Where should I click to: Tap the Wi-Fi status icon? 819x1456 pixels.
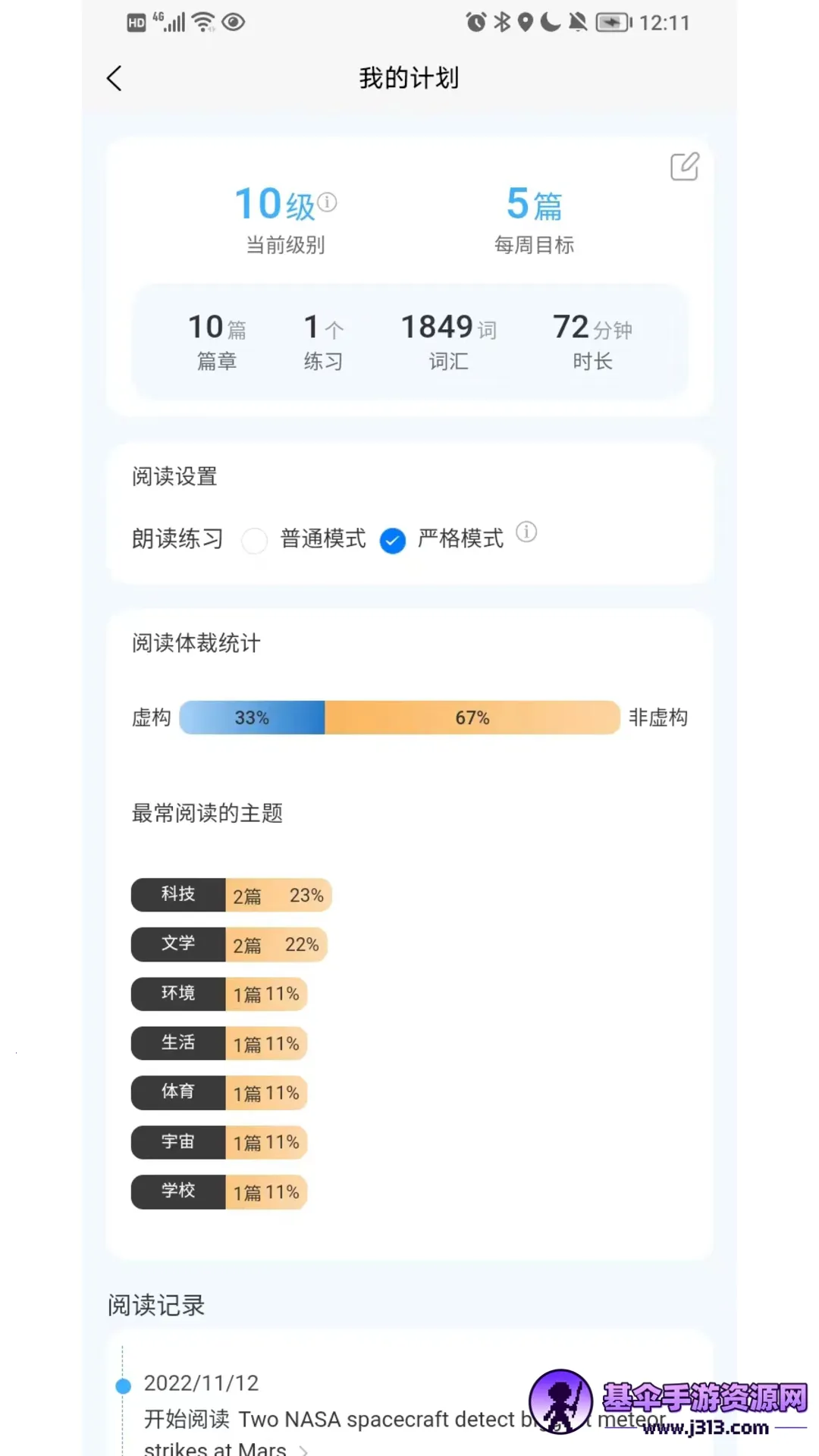(x=203, y=22)
